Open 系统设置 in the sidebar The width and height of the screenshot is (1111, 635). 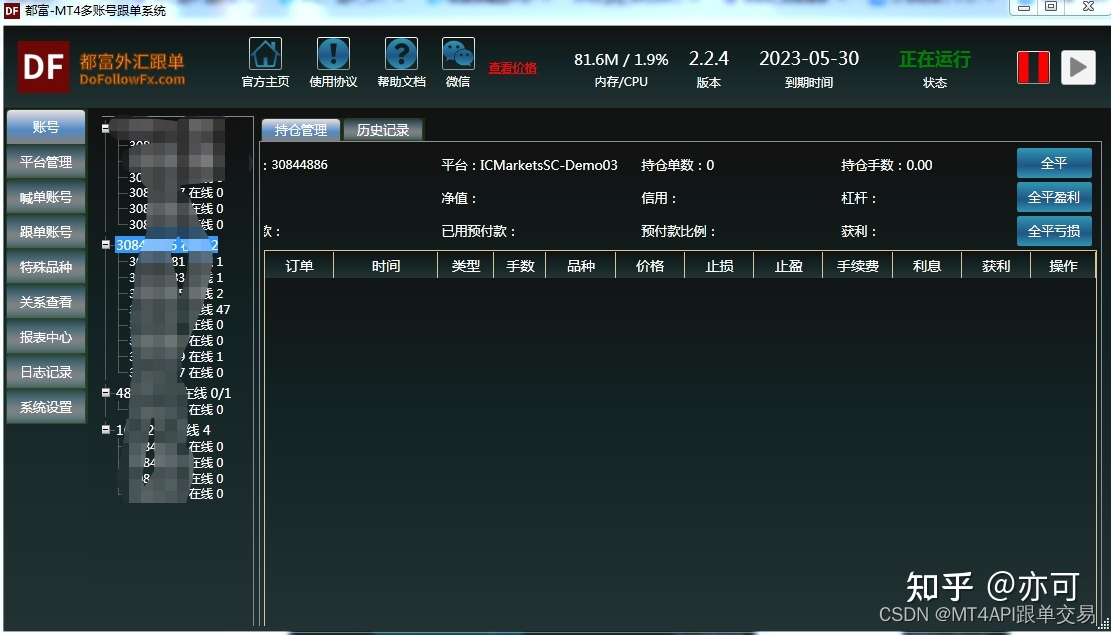46,408
